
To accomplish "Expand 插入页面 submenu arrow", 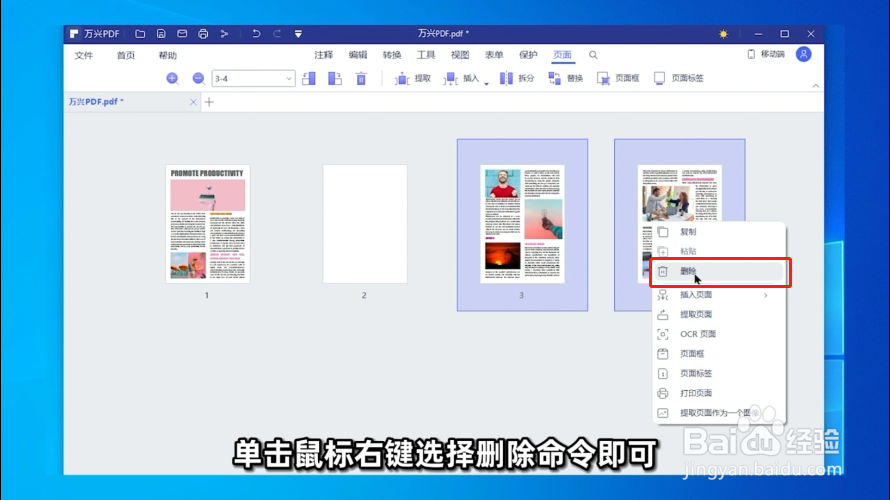I will pyautogui.click(x=766, y=295).
